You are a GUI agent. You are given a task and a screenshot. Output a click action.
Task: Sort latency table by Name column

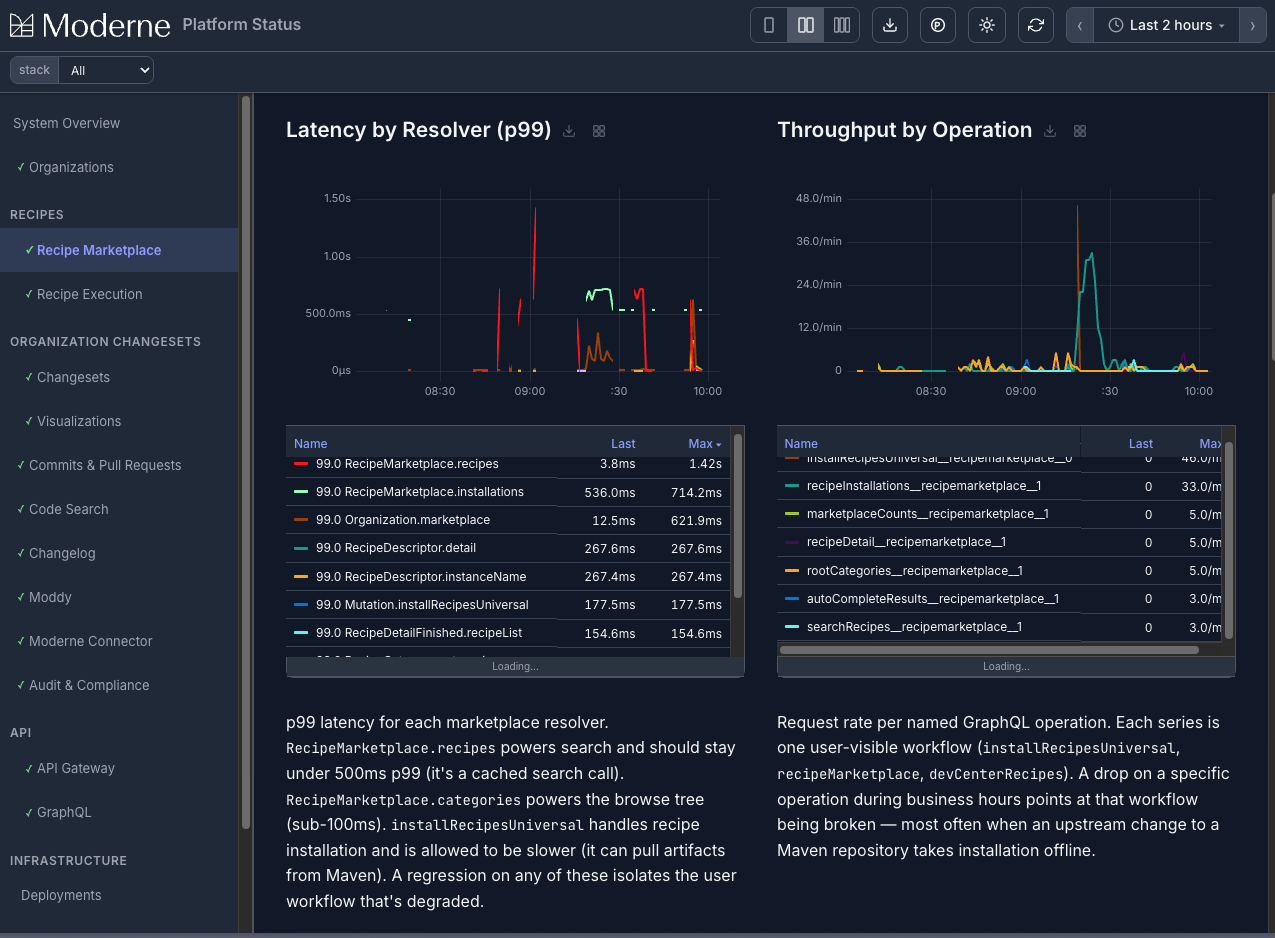(311, 443)
